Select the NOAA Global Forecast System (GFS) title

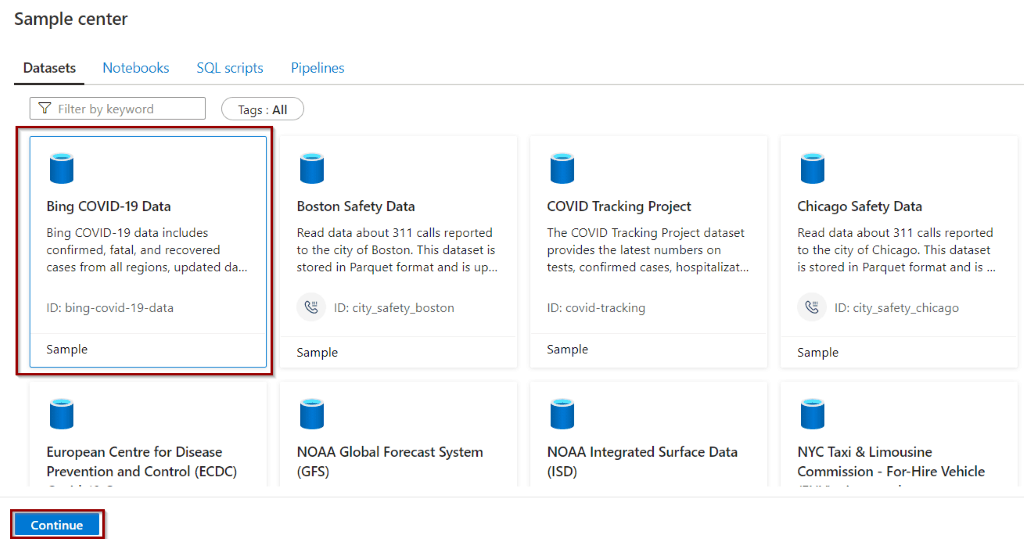(x=390, y=461)
